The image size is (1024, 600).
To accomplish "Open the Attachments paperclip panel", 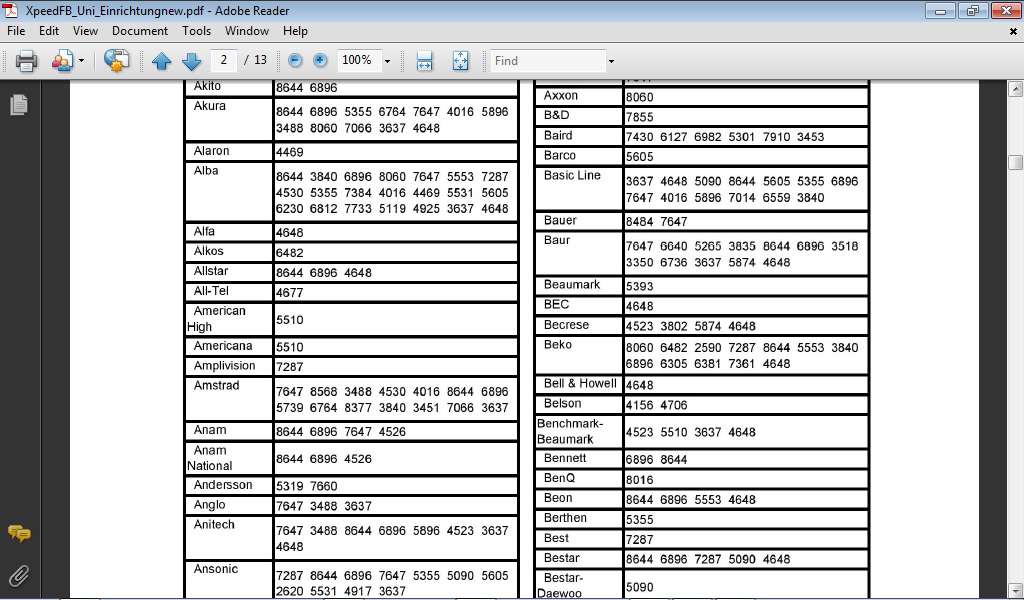I will (x=19, y=575).
